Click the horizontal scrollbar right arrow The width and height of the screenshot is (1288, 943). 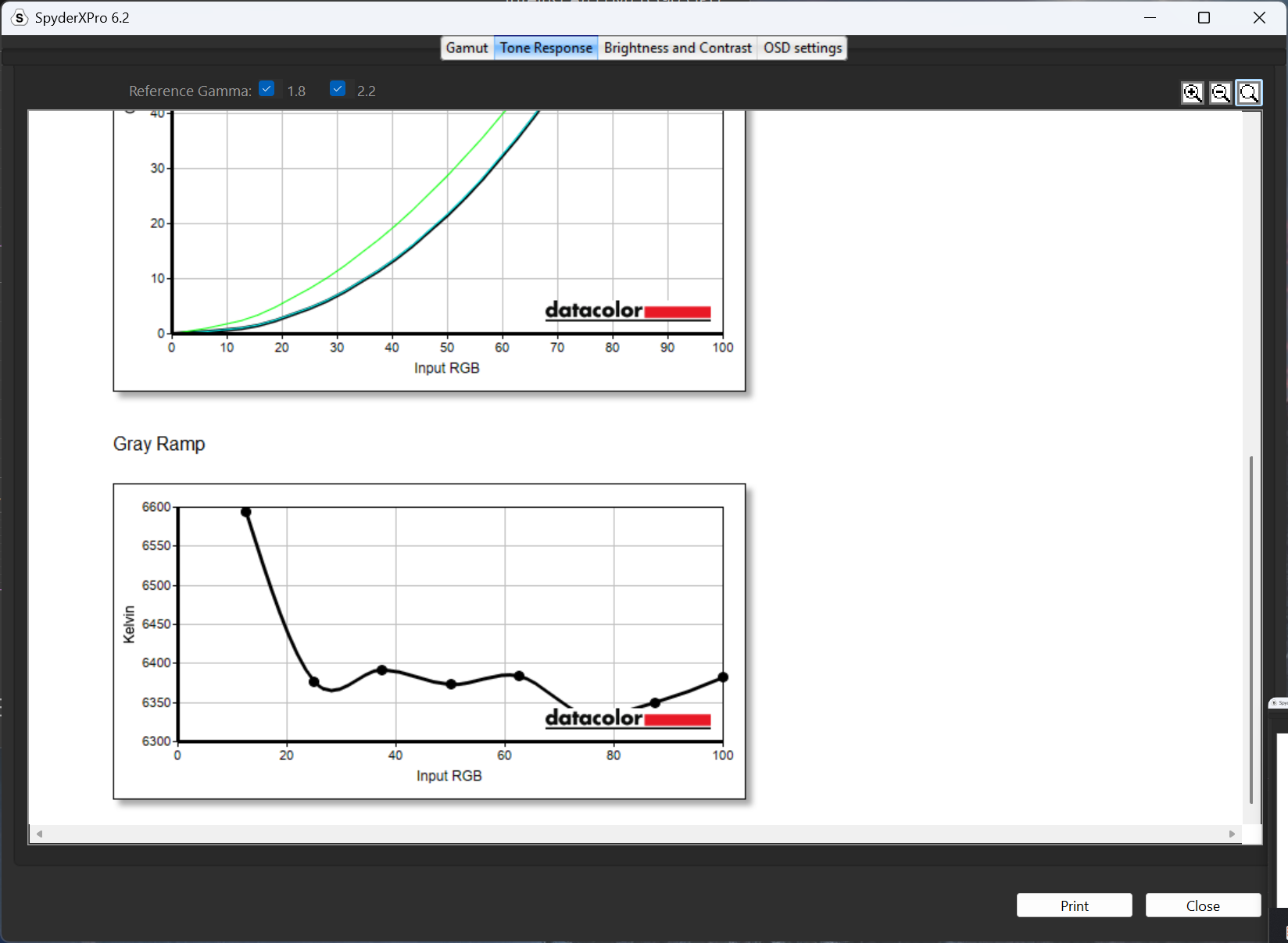1233,834
